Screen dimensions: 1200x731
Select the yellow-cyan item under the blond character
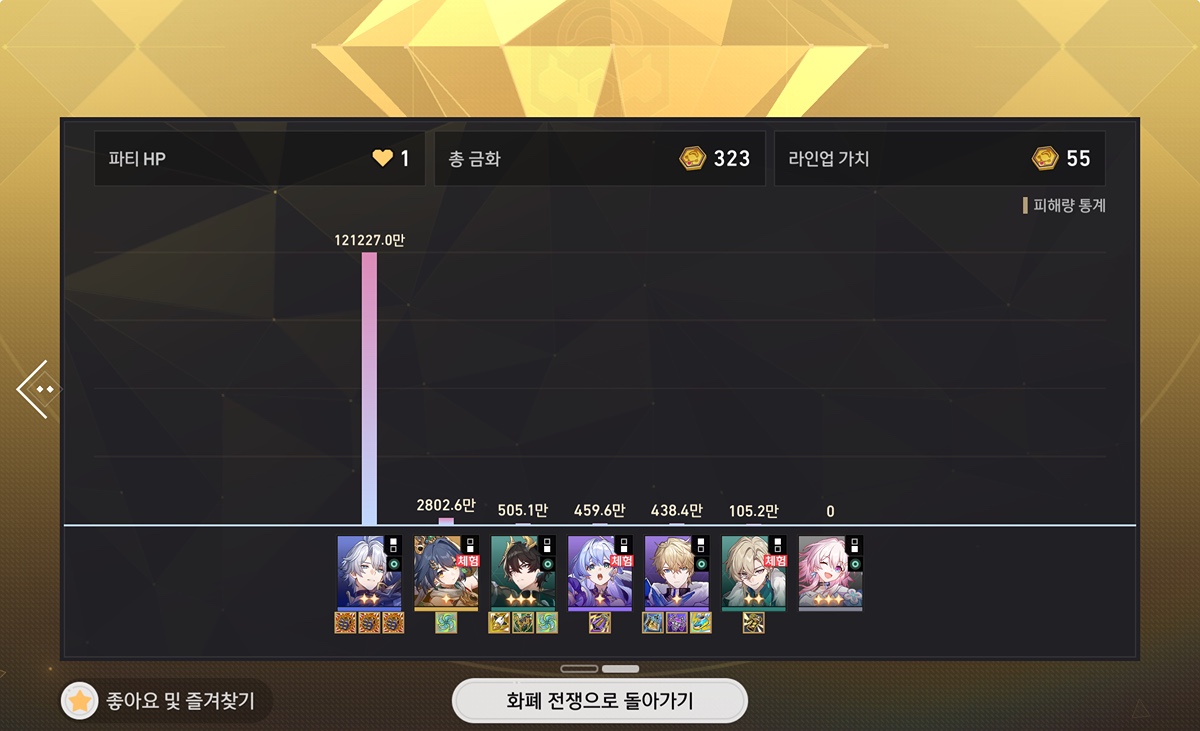[x=701, y=623]
